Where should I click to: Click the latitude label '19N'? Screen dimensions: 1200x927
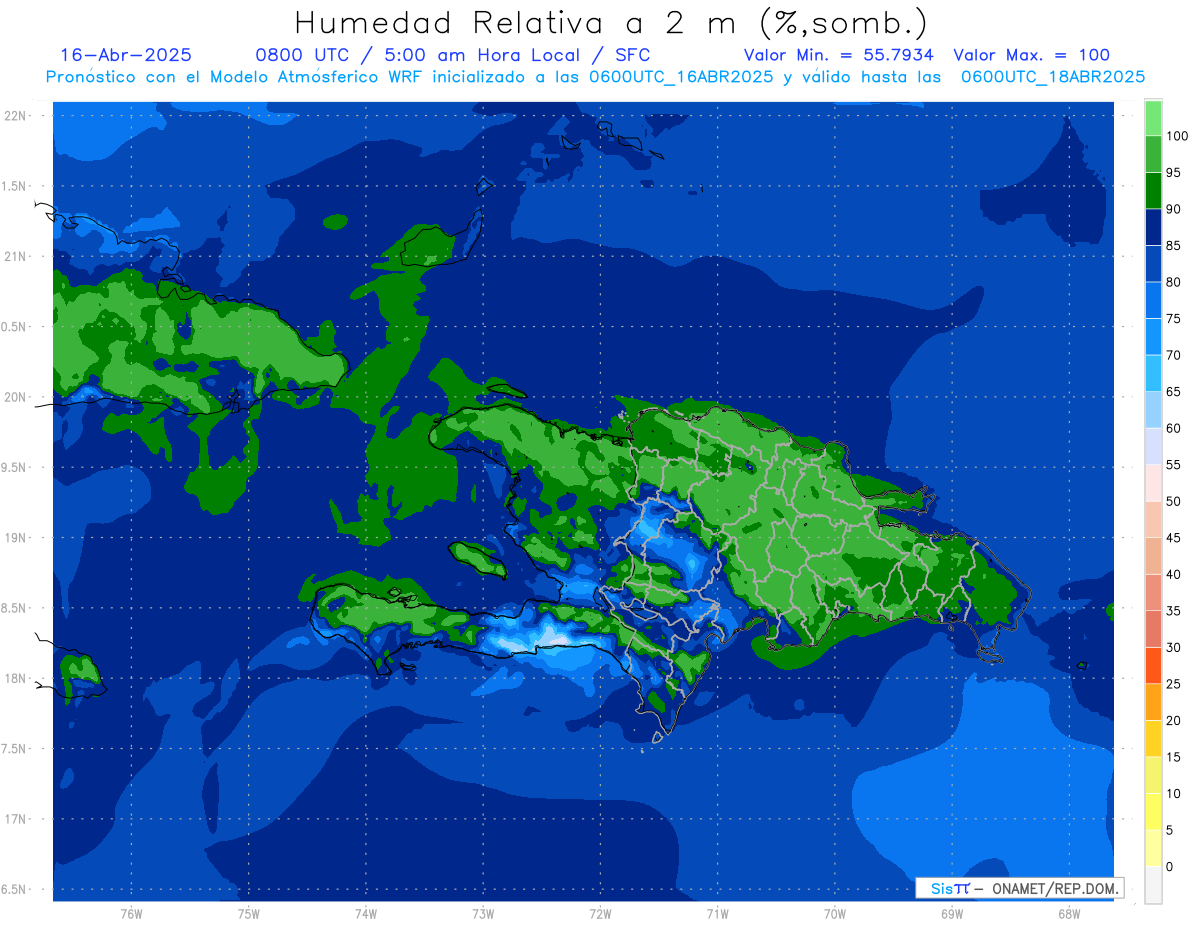click(x=15, y=538)
